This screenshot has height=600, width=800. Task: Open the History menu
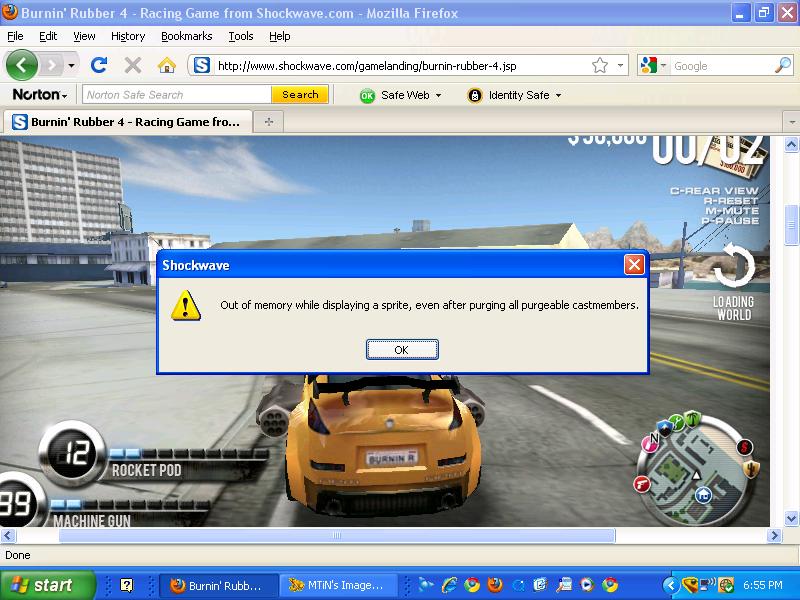(128, 36)
